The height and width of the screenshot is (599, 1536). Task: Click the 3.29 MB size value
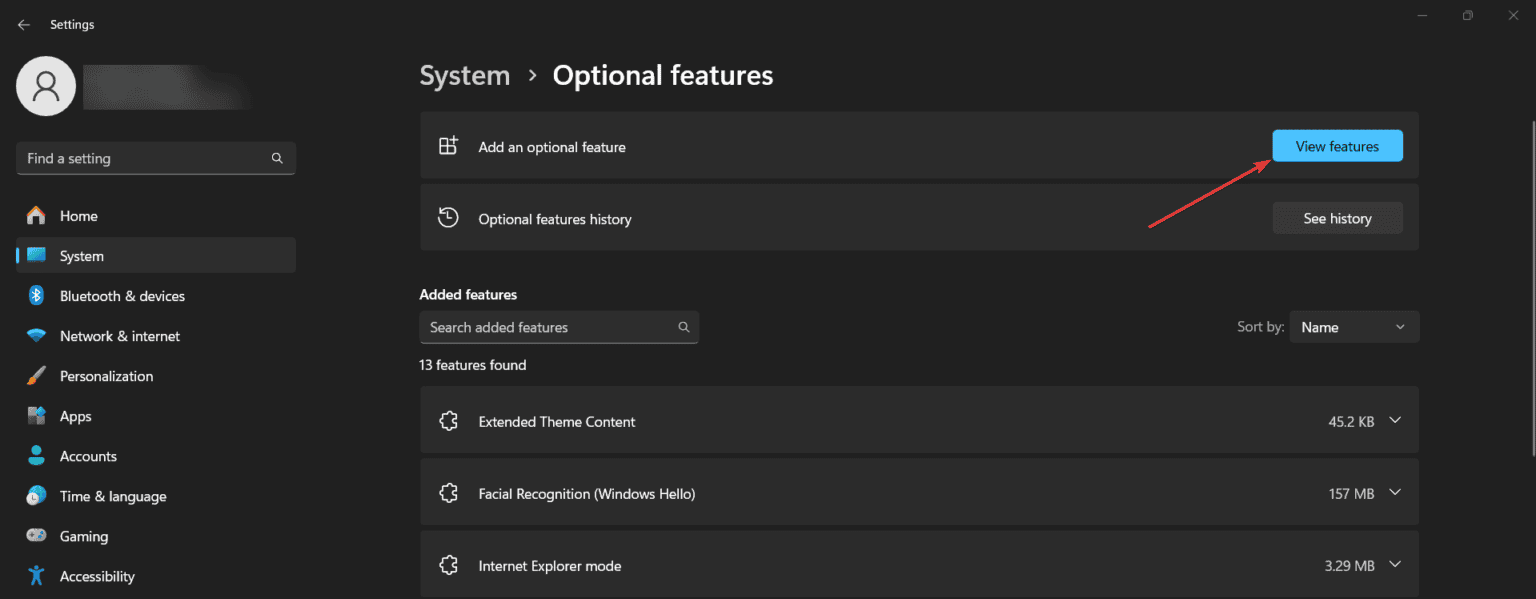coord(1349,566)
